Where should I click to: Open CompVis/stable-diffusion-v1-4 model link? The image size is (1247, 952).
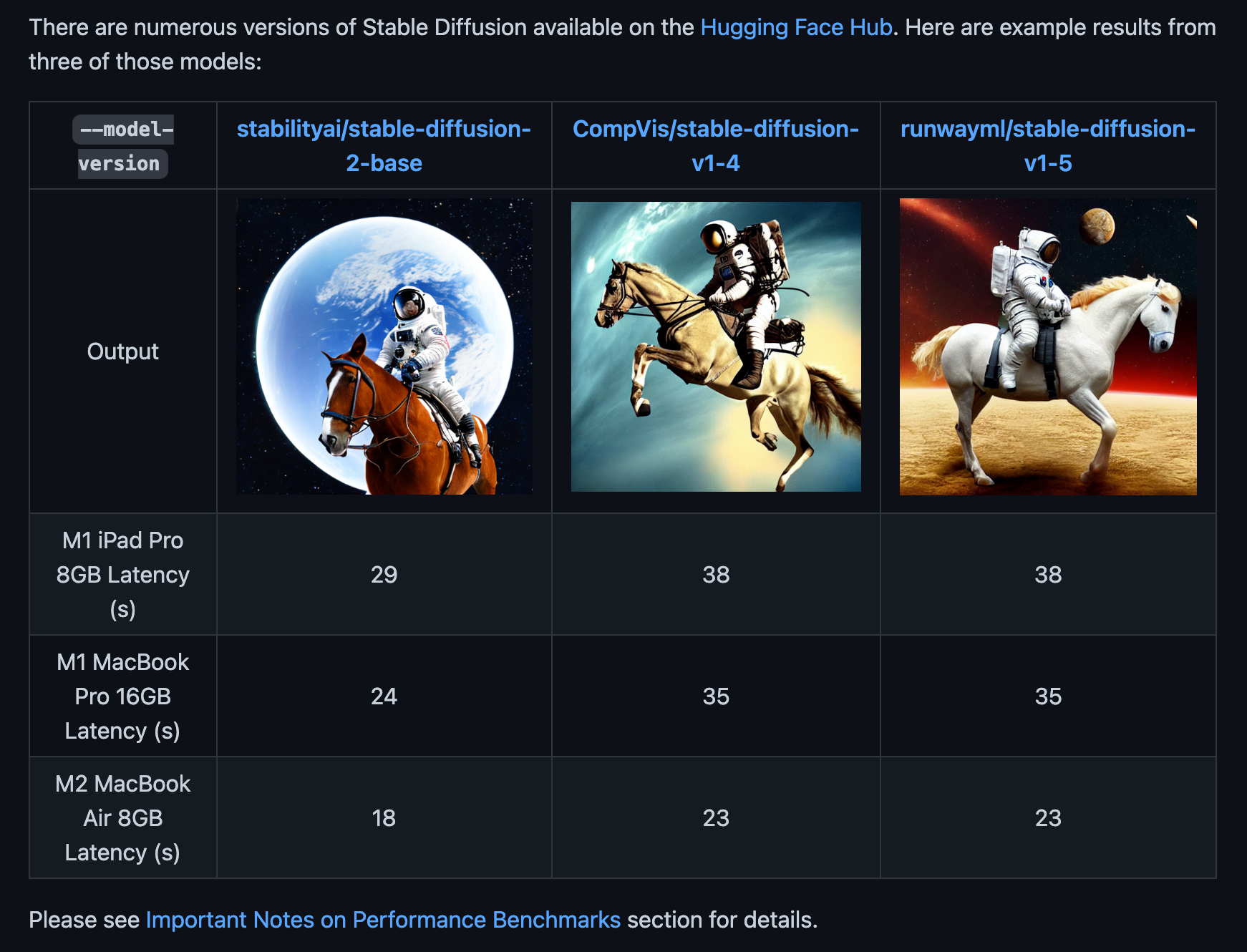(716, 146)
